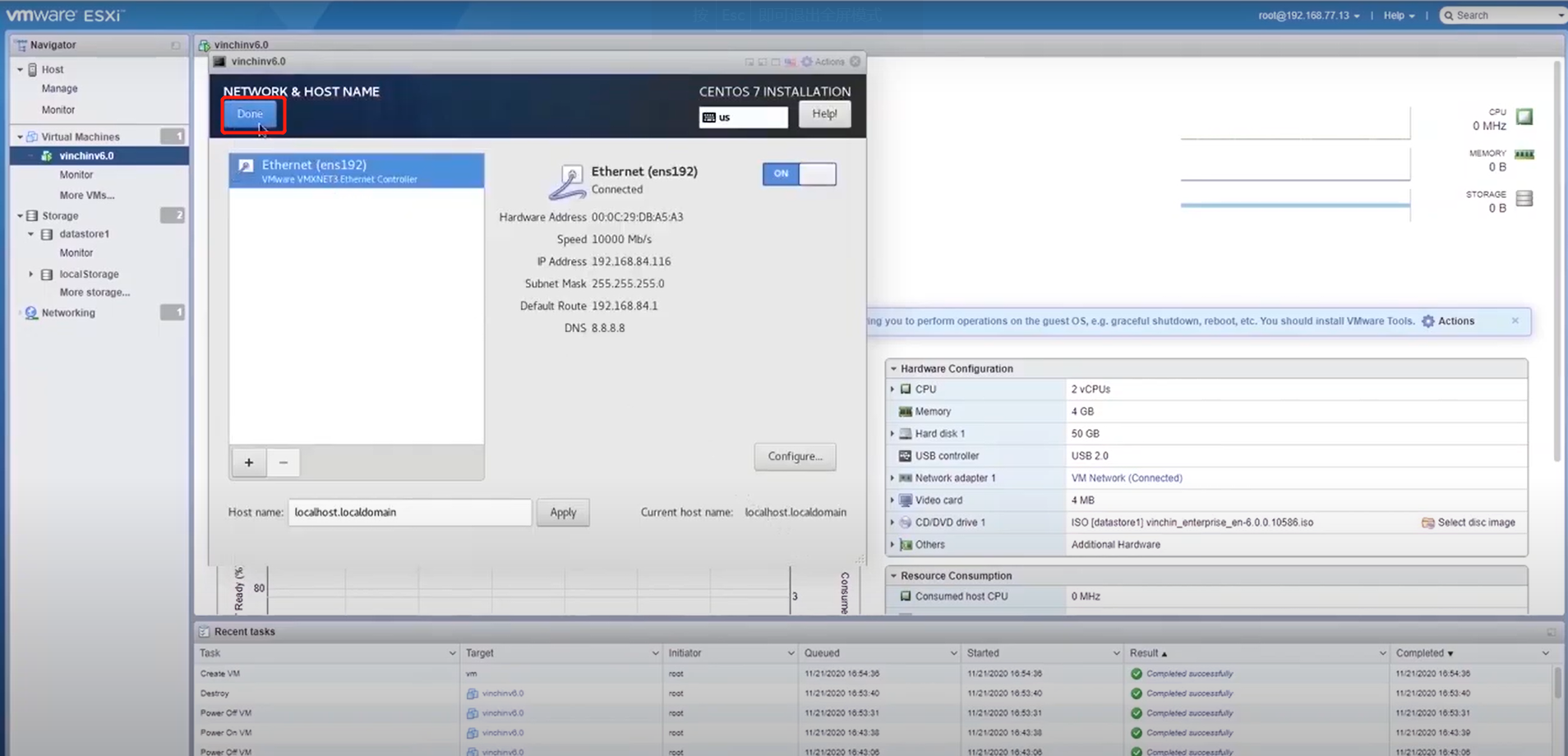Apply the entered host name
Image resolution: width=1568 pixels, height=756 pixels.
(563, 512)
